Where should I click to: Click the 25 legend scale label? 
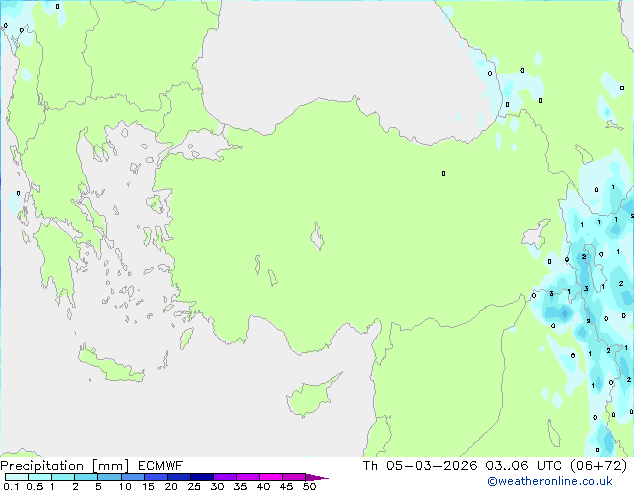pyautogui.click(x=194, y=486)
